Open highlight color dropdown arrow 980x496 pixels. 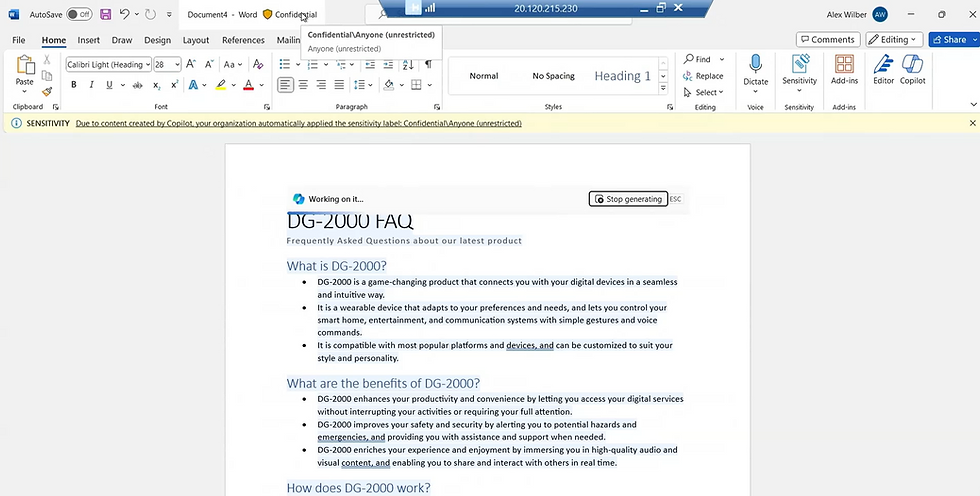(x=234, y=85)
